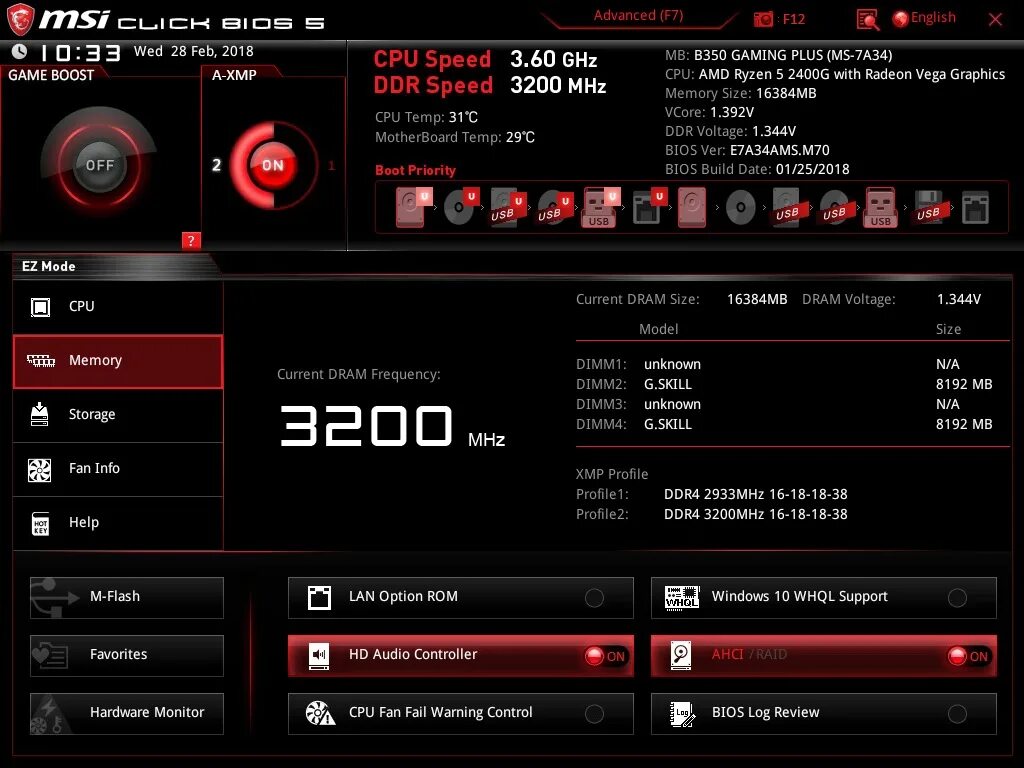The height and width of the screenshot is (768, 1024).
Task: Click the DIMM1 unknown memory row
Action: click(x=784, y=364)
